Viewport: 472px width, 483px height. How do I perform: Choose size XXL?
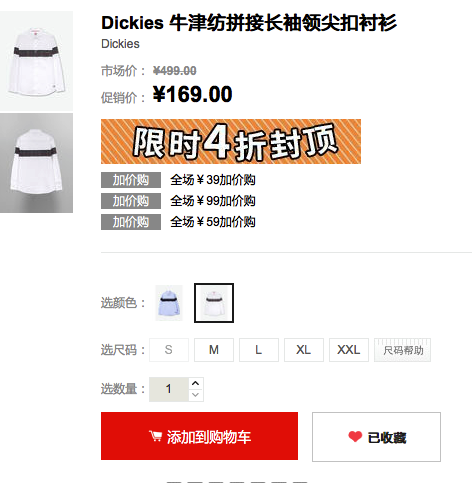(x=349, y=350)
